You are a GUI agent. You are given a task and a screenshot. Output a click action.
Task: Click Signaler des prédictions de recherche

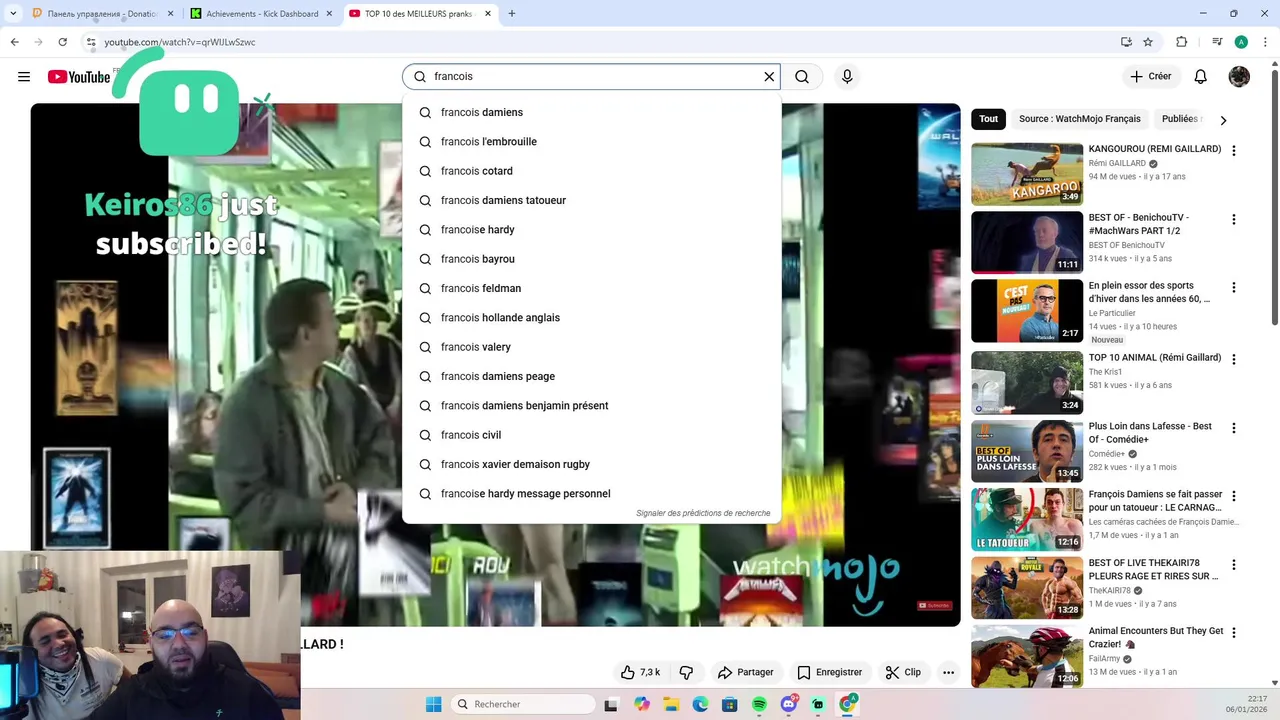pyautogui.click(x=703, y=513)
